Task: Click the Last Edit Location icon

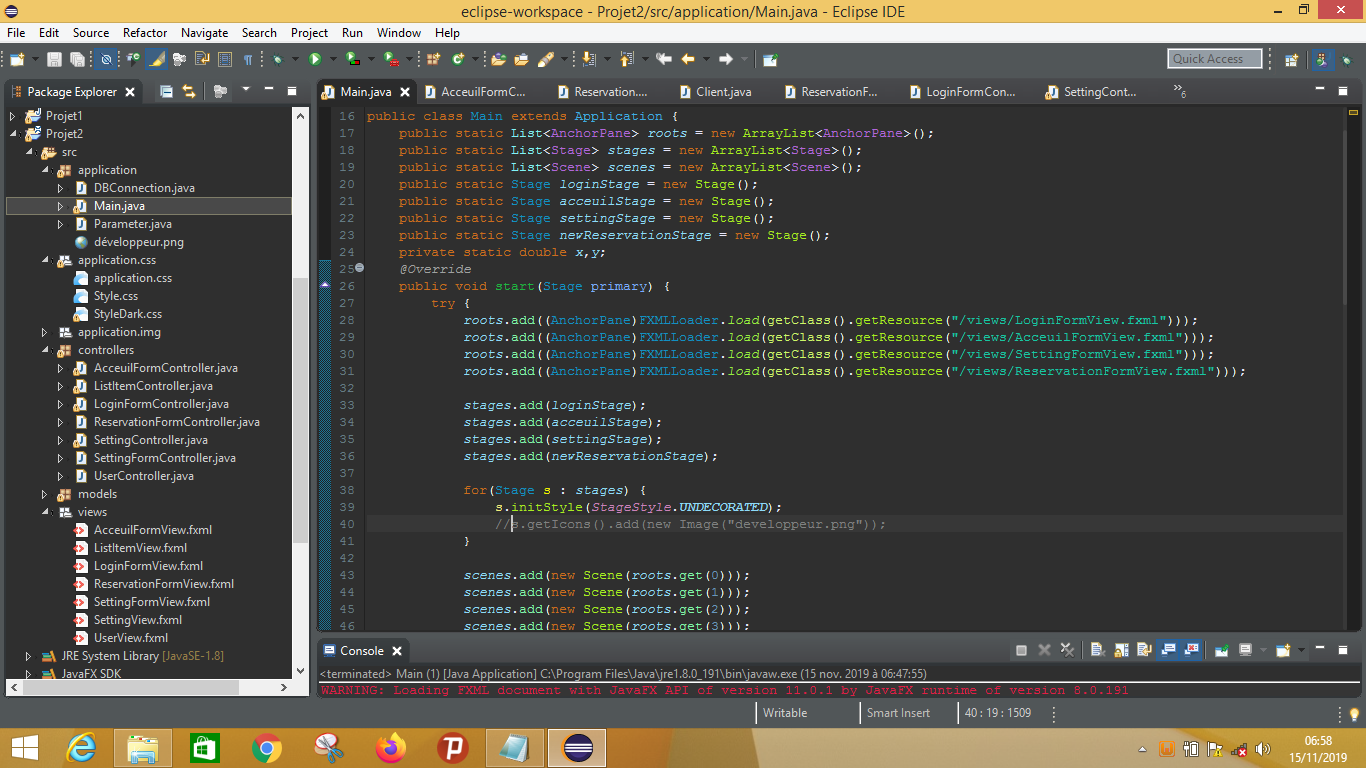Action: click(x=663, y=59)
